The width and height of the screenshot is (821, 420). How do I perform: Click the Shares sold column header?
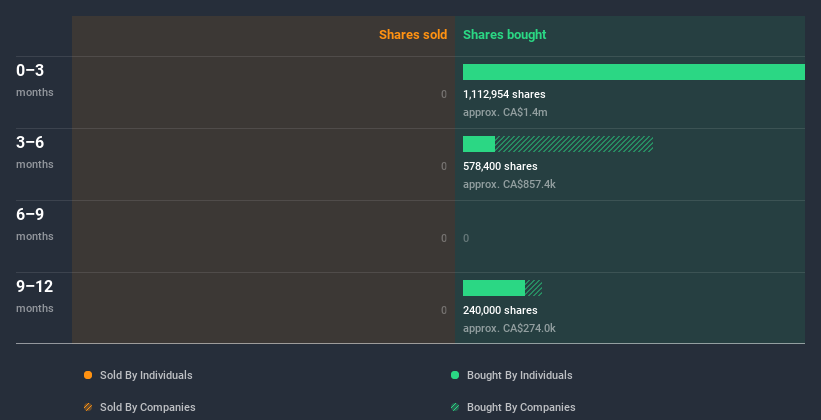coord(413,35)
